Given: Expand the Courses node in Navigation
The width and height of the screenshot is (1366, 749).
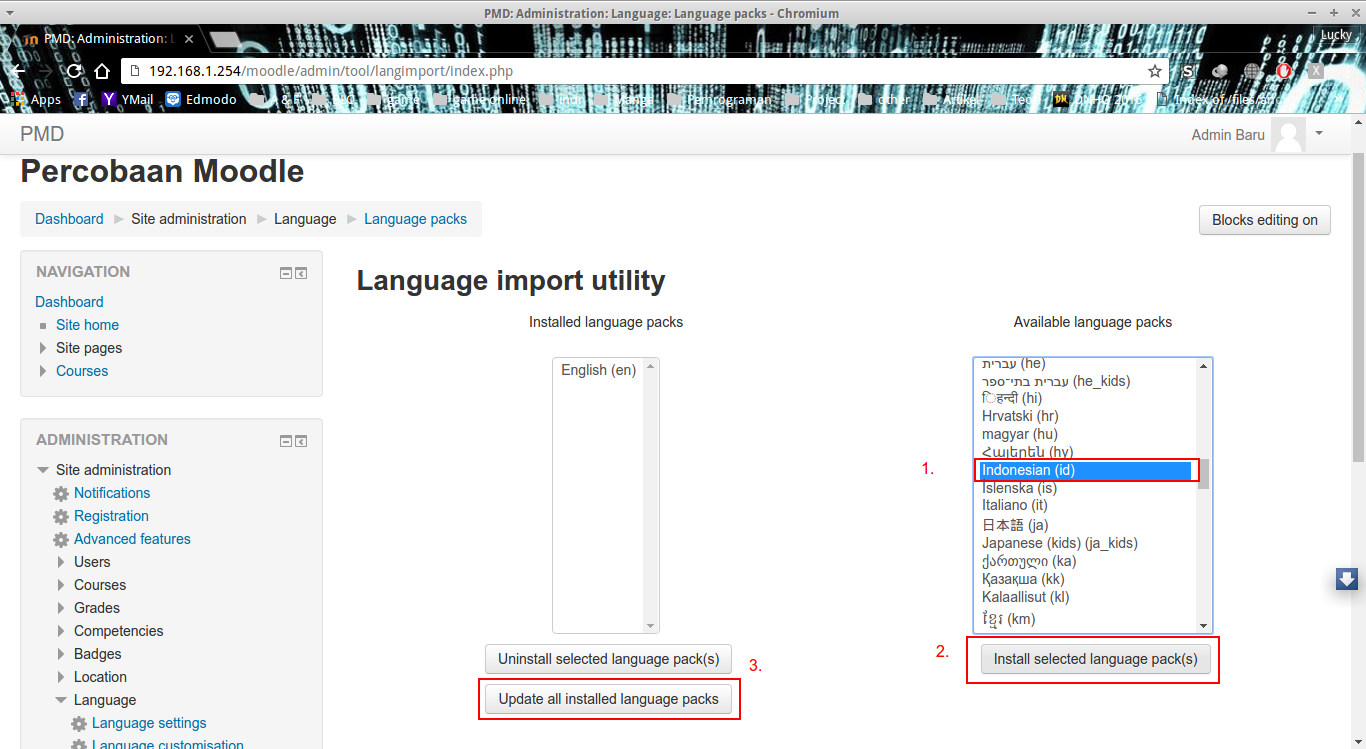Looking at the screenshot, I should (43, 371).
